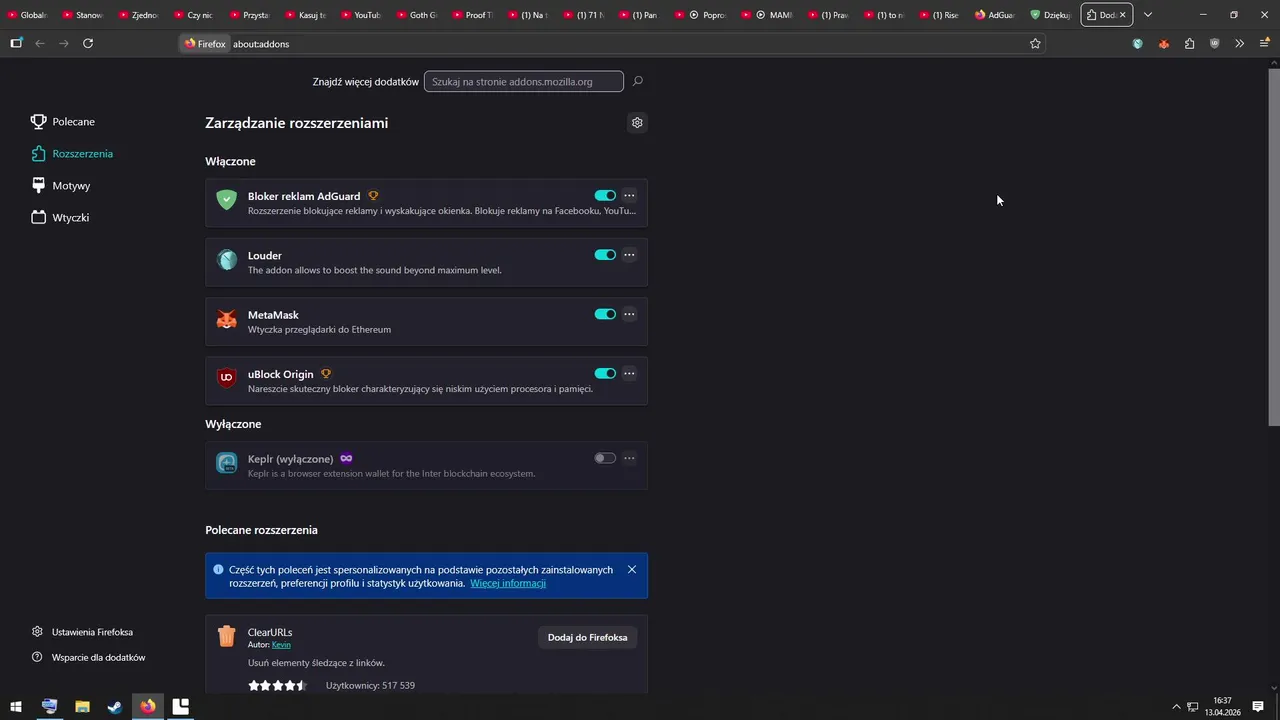
Task: Open more options for uBlock Origin
Action: pos(629,373)
